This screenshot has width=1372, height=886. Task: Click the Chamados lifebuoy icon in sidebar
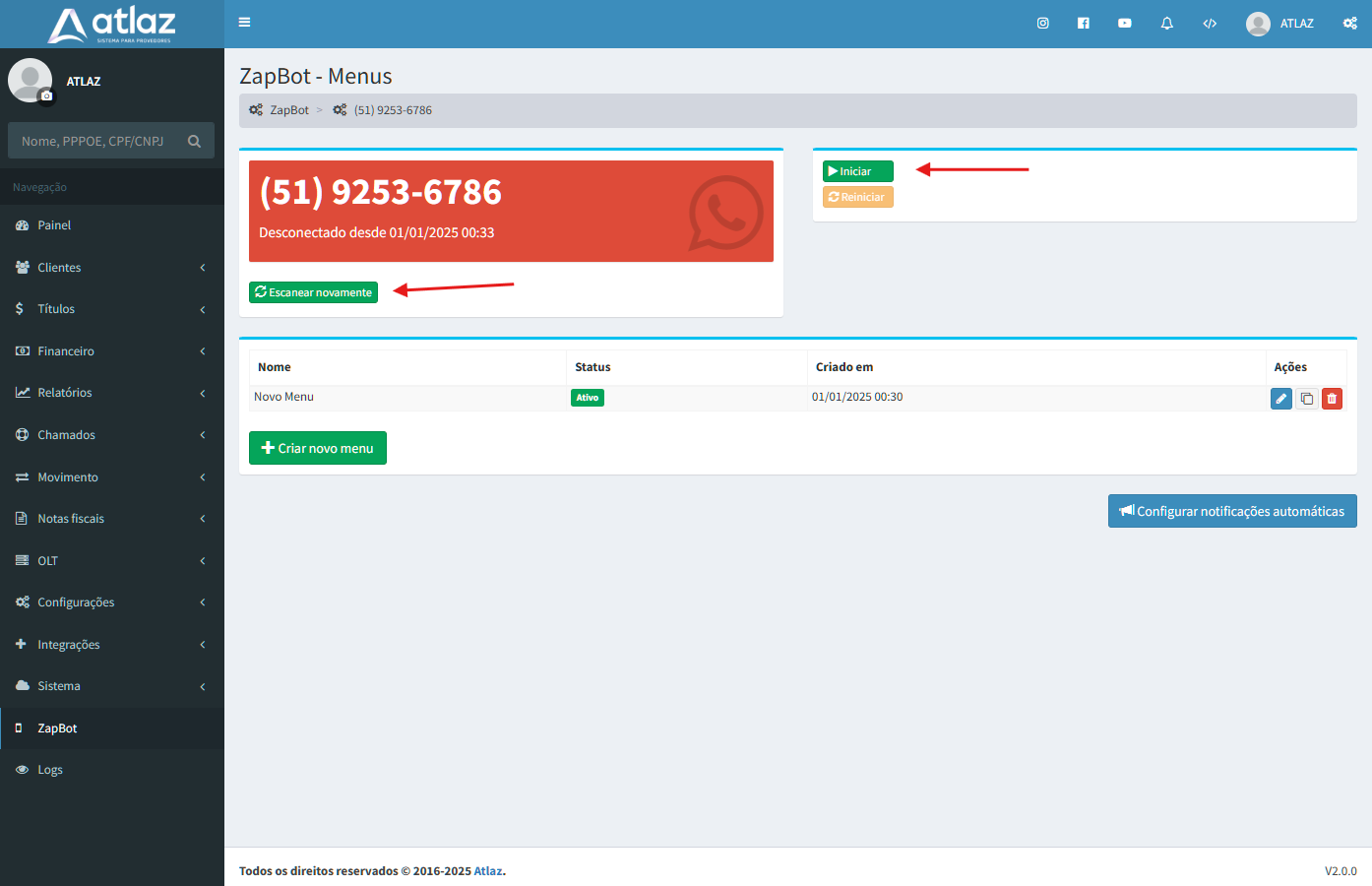22,434
